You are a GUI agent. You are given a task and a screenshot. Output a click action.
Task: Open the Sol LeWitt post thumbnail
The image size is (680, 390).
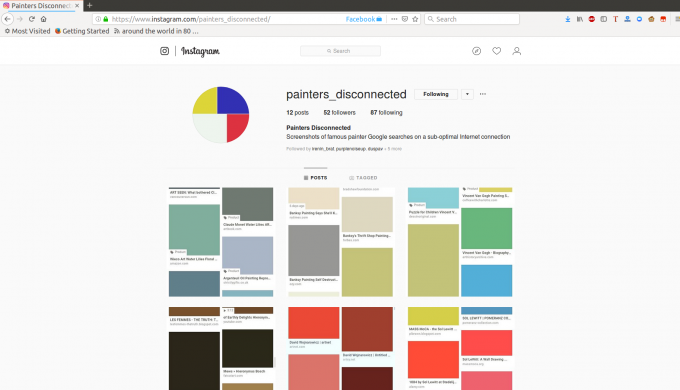pos(460,348)
